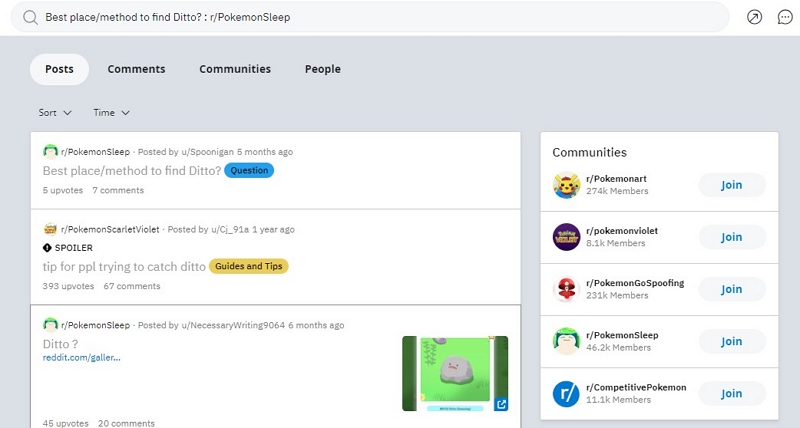
Task: Open r/Pokemonart Pikachu avatar
Action: tap(566, 185)
